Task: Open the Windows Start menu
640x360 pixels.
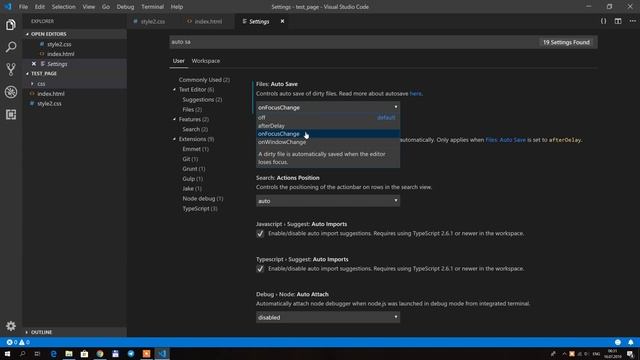Action: point(7,353)
